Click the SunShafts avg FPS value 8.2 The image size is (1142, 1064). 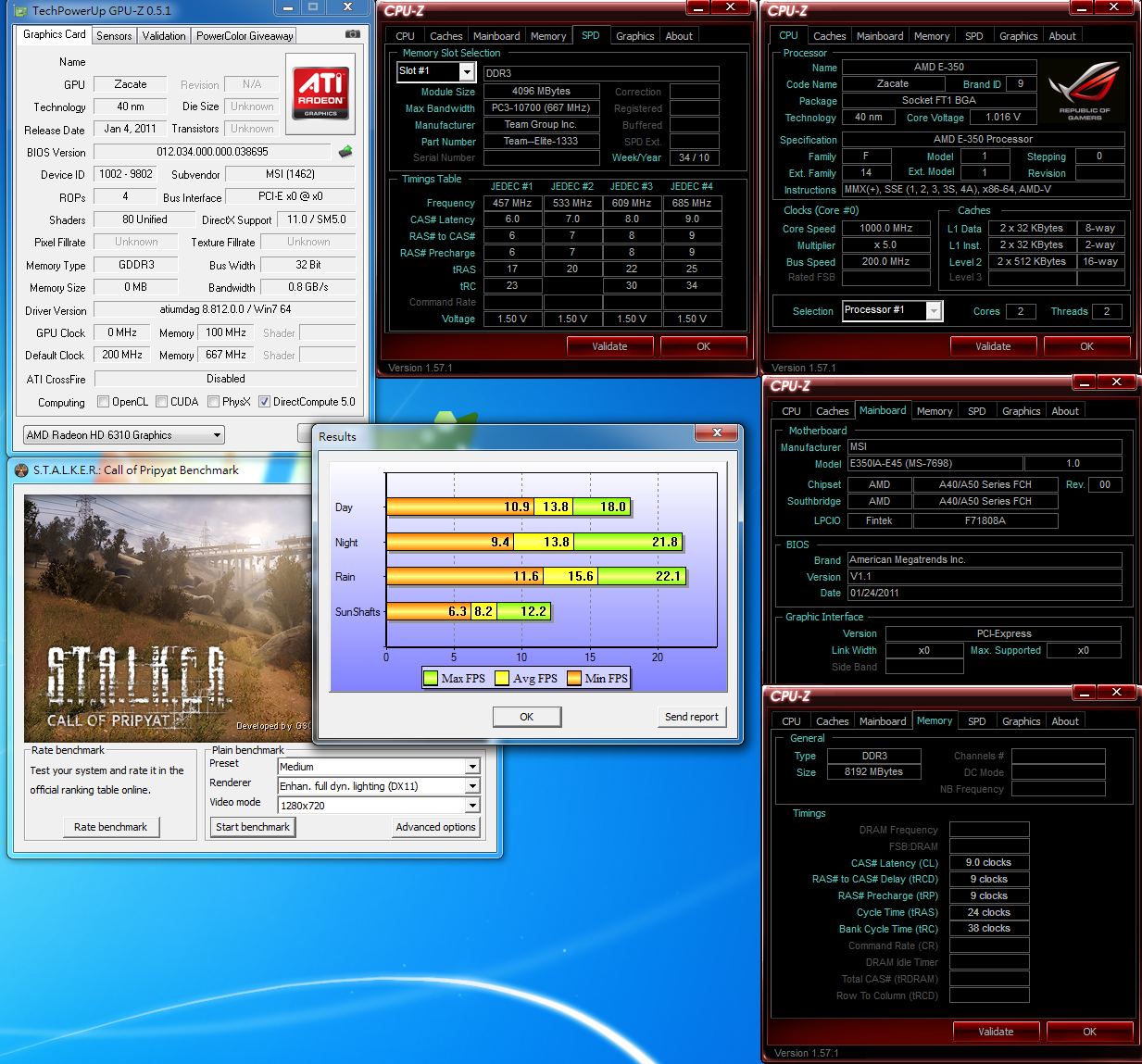[483, 611]
